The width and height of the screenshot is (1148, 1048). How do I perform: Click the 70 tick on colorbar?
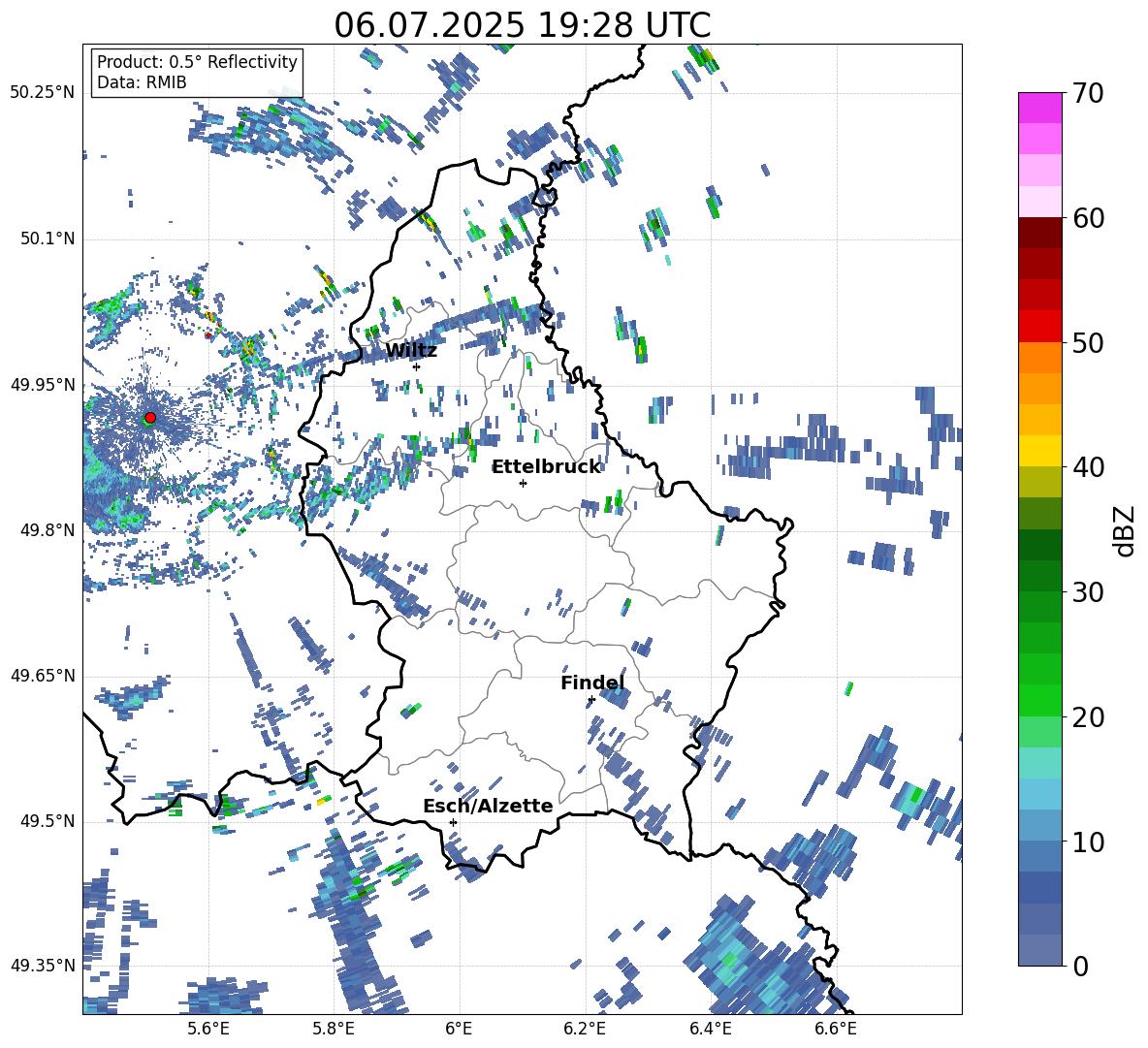pyautogui.click(x=1087, y=93)
